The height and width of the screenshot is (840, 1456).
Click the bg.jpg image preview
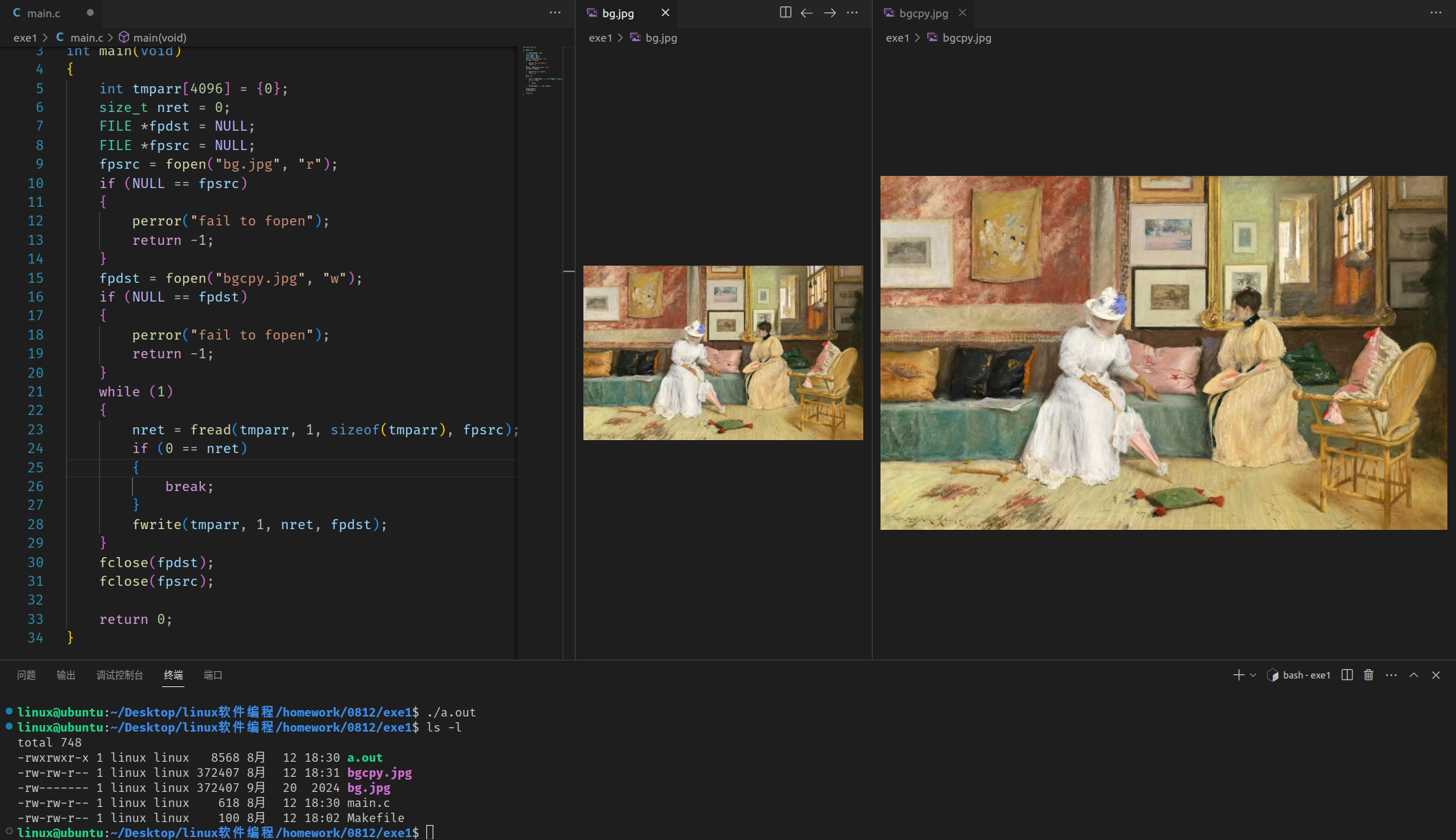tap(723, 353)
